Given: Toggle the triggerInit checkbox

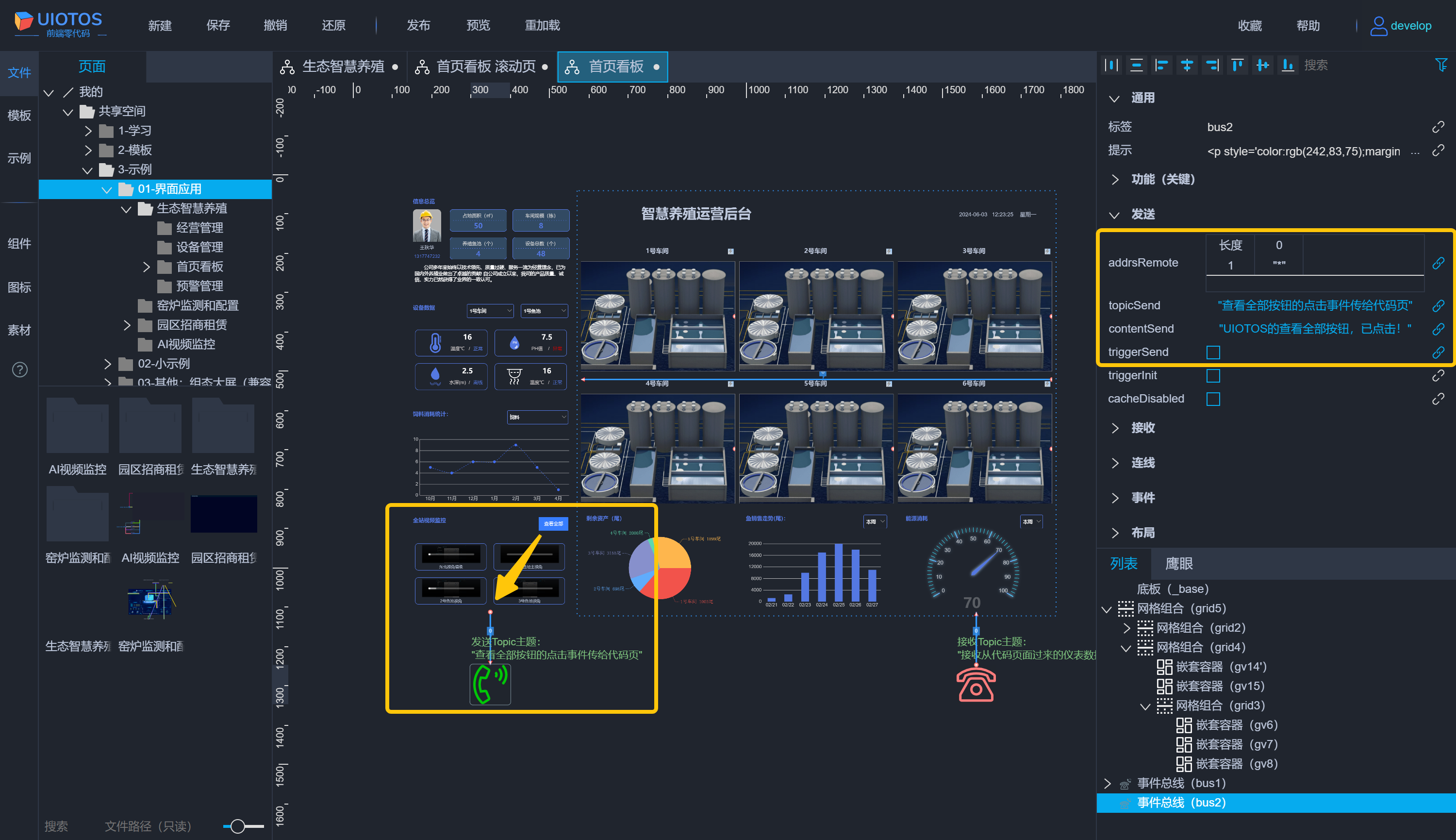Looking at the screenshot, I should pos(1213,376).
